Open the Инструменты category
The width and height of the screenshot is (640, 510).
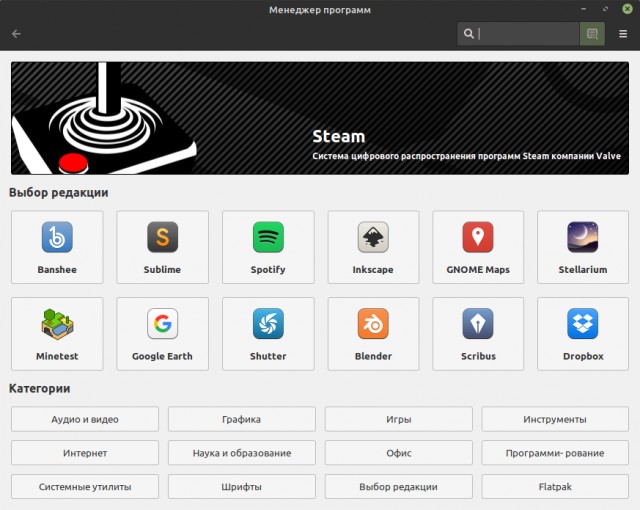point(555,419)
